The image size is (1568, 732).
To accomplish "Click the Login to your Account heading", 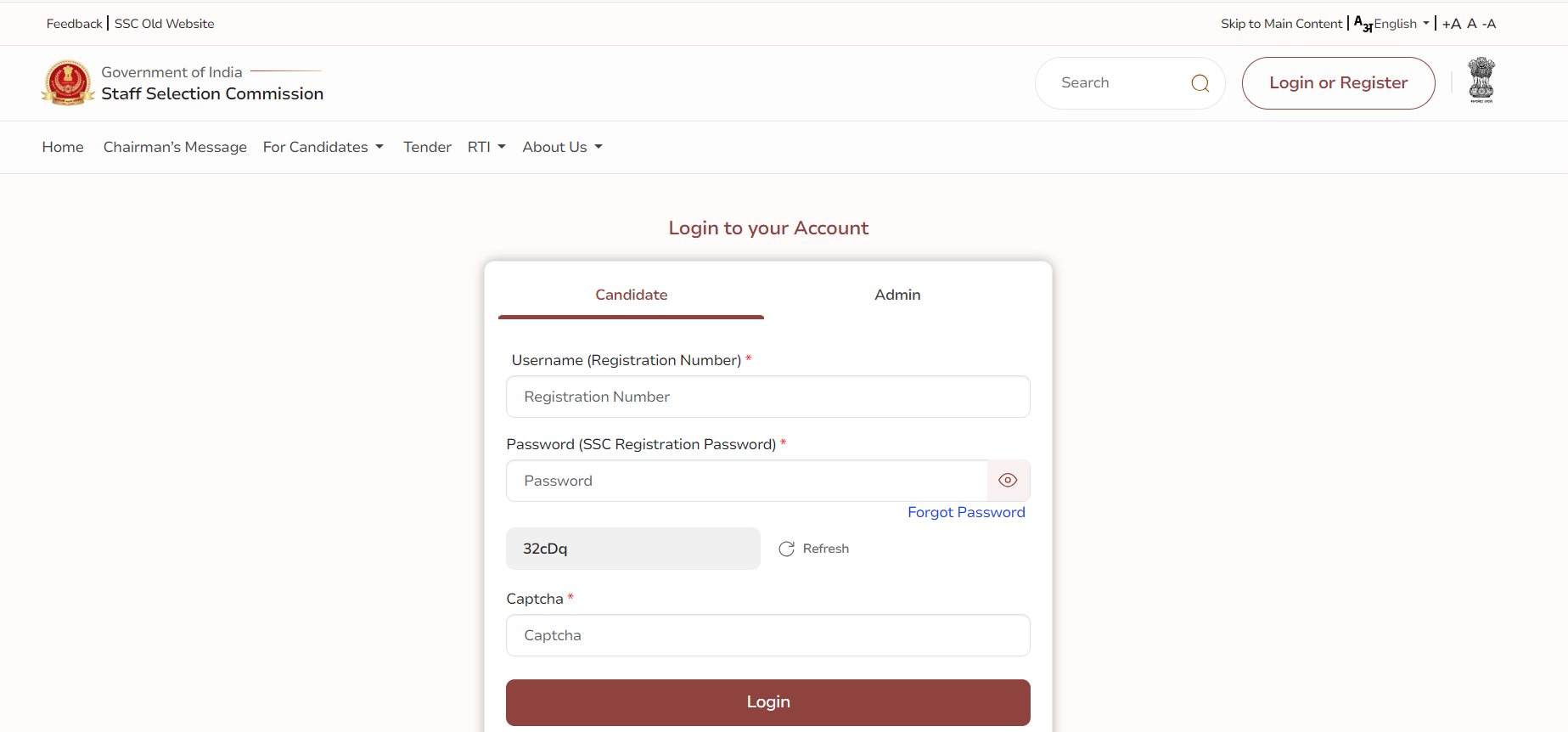I will (x=768, y=228).
